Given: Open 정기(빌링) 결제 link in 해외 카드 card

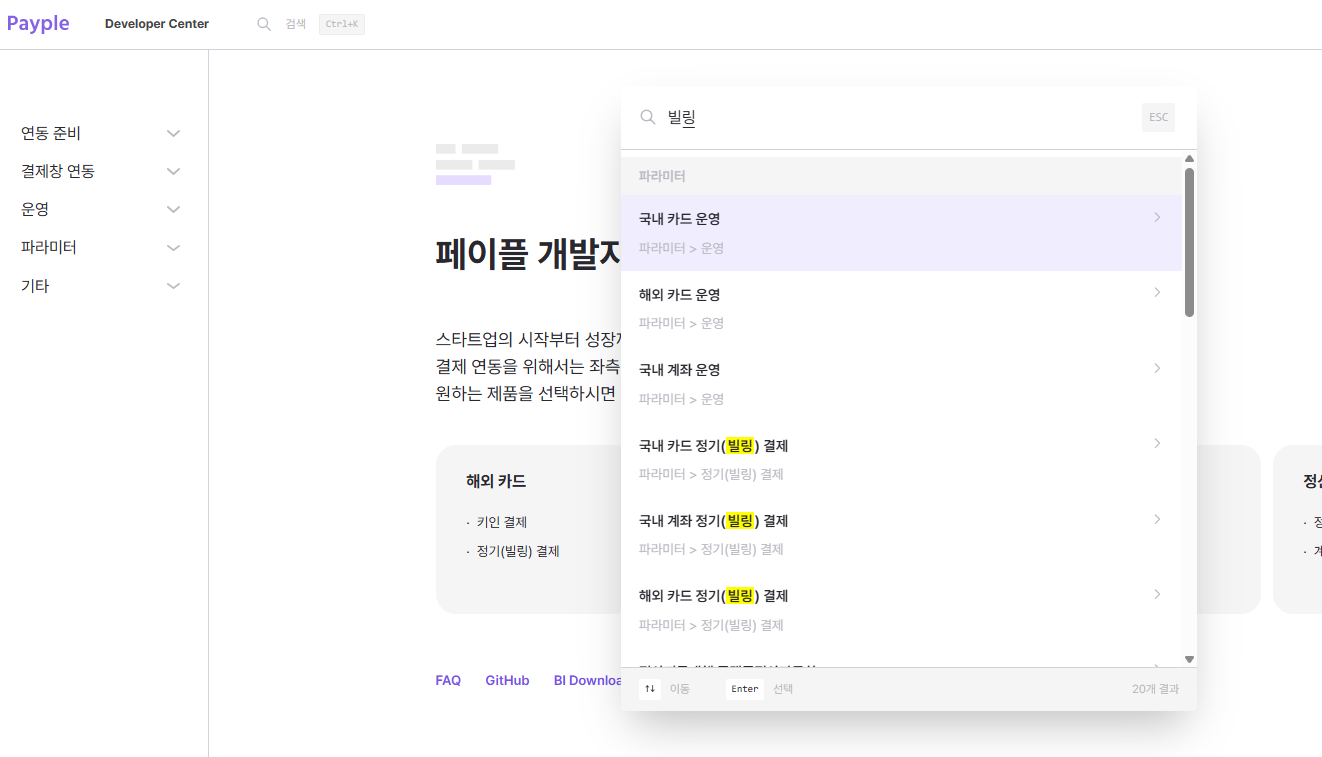Looking at the screenshot, I should coord(518,551).
